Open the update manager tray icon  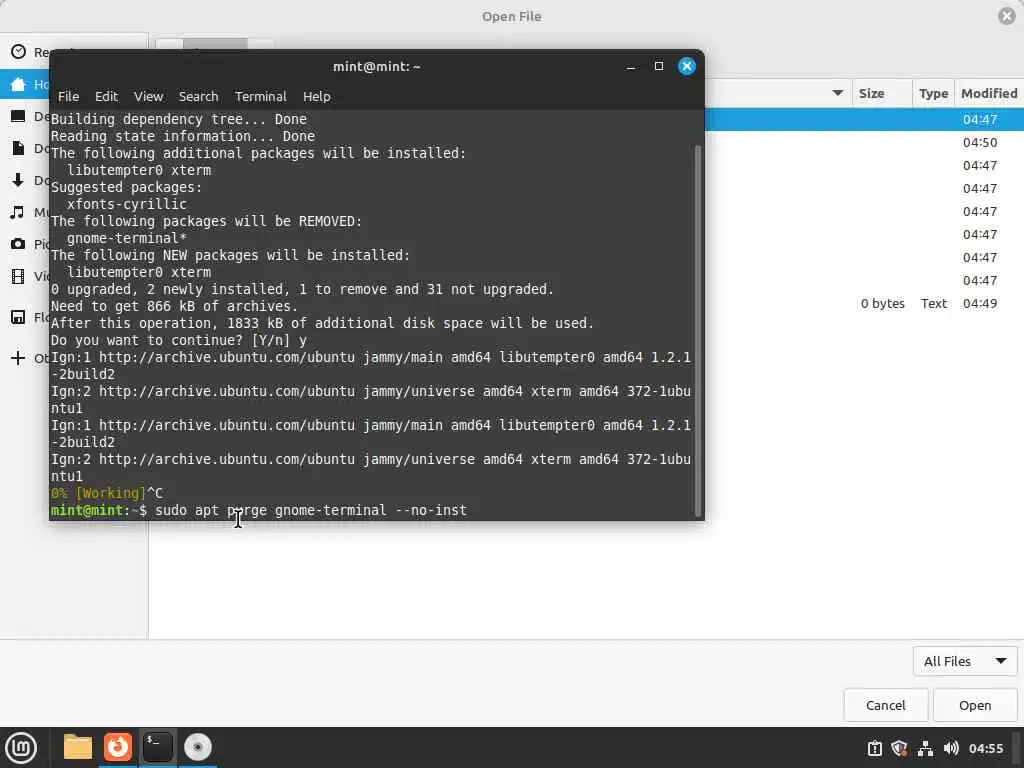(874, 748)
